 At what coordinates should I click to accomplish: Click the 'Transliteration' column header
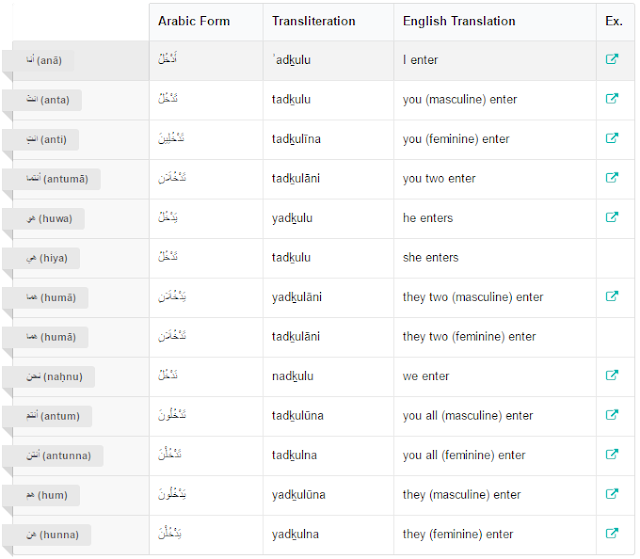(x=314, y=21)
